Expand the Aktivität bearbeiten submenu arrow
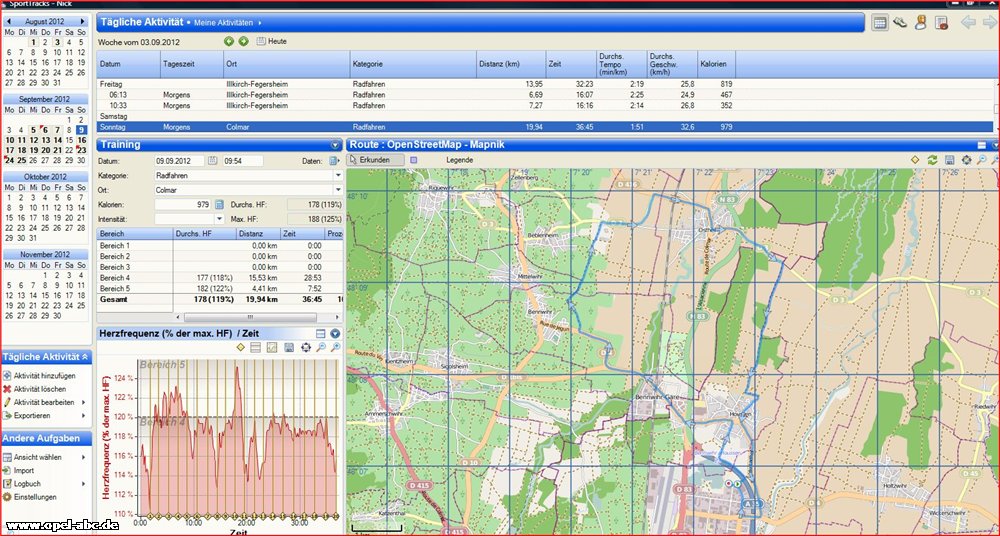1000x536 pixels. (84, 403)
